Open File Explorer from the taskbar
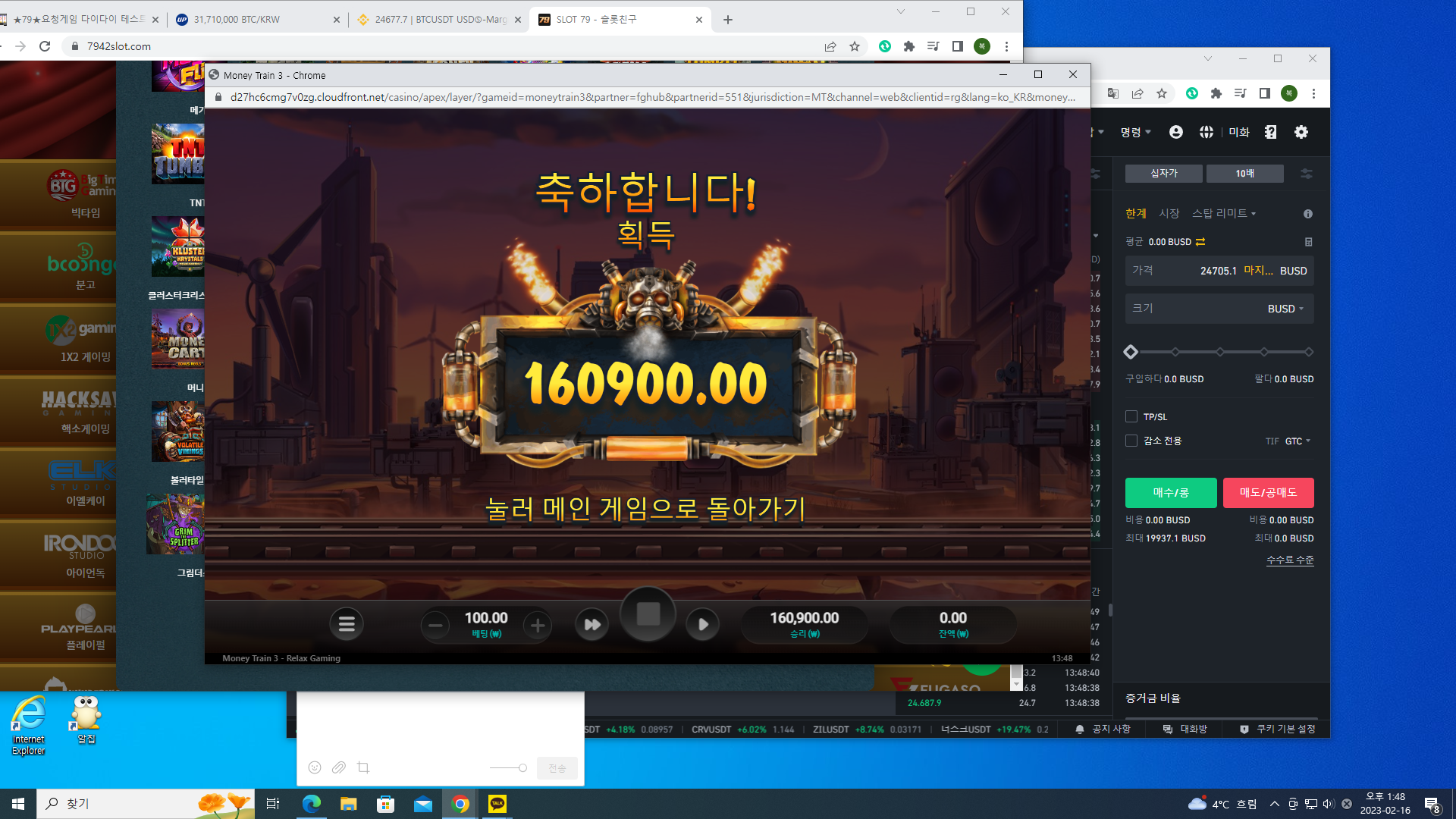This screenshot has width=1456, height=819. pyautogui.click(x=348, y=804)
